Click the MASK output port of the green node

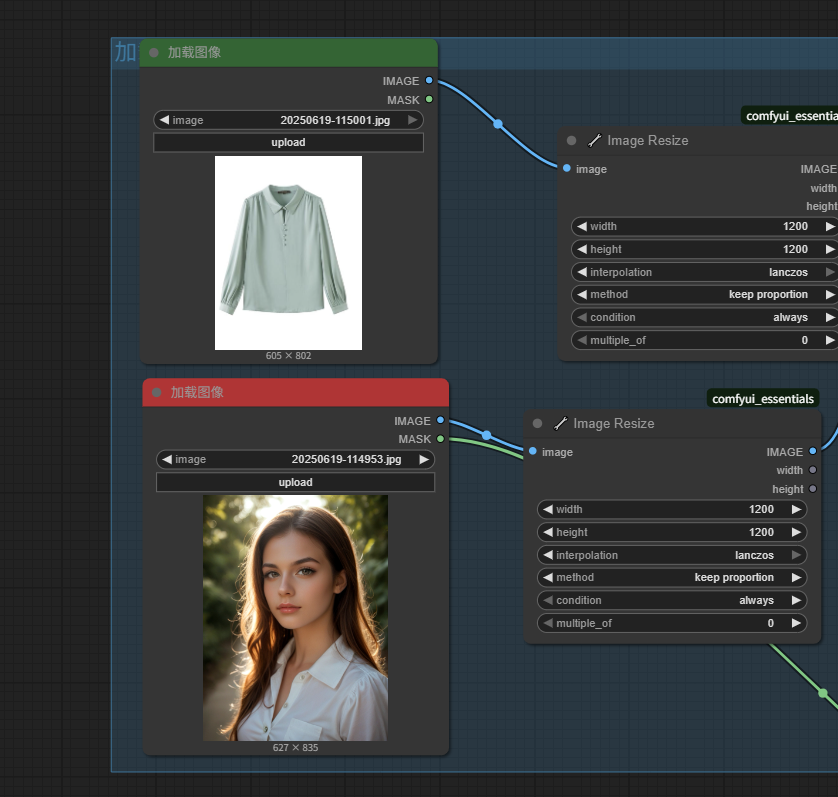click(x=429, y=99)
